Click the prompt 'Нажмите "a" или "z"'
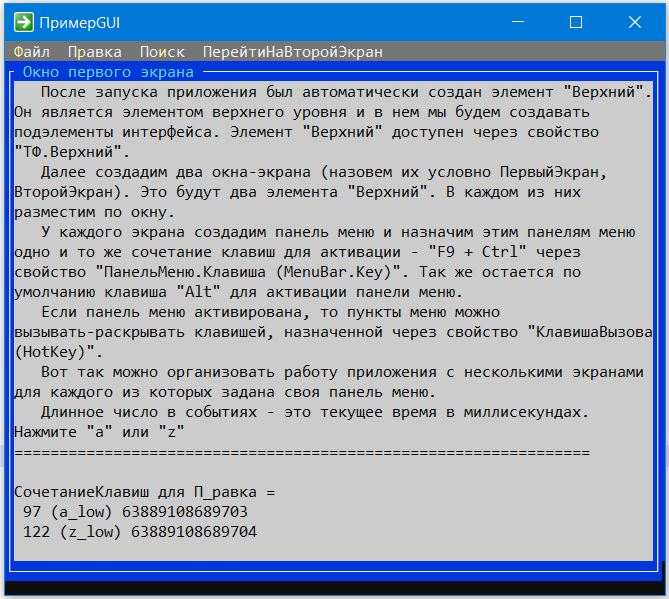Viewport: 669px width, 599px height. [100, 432]
